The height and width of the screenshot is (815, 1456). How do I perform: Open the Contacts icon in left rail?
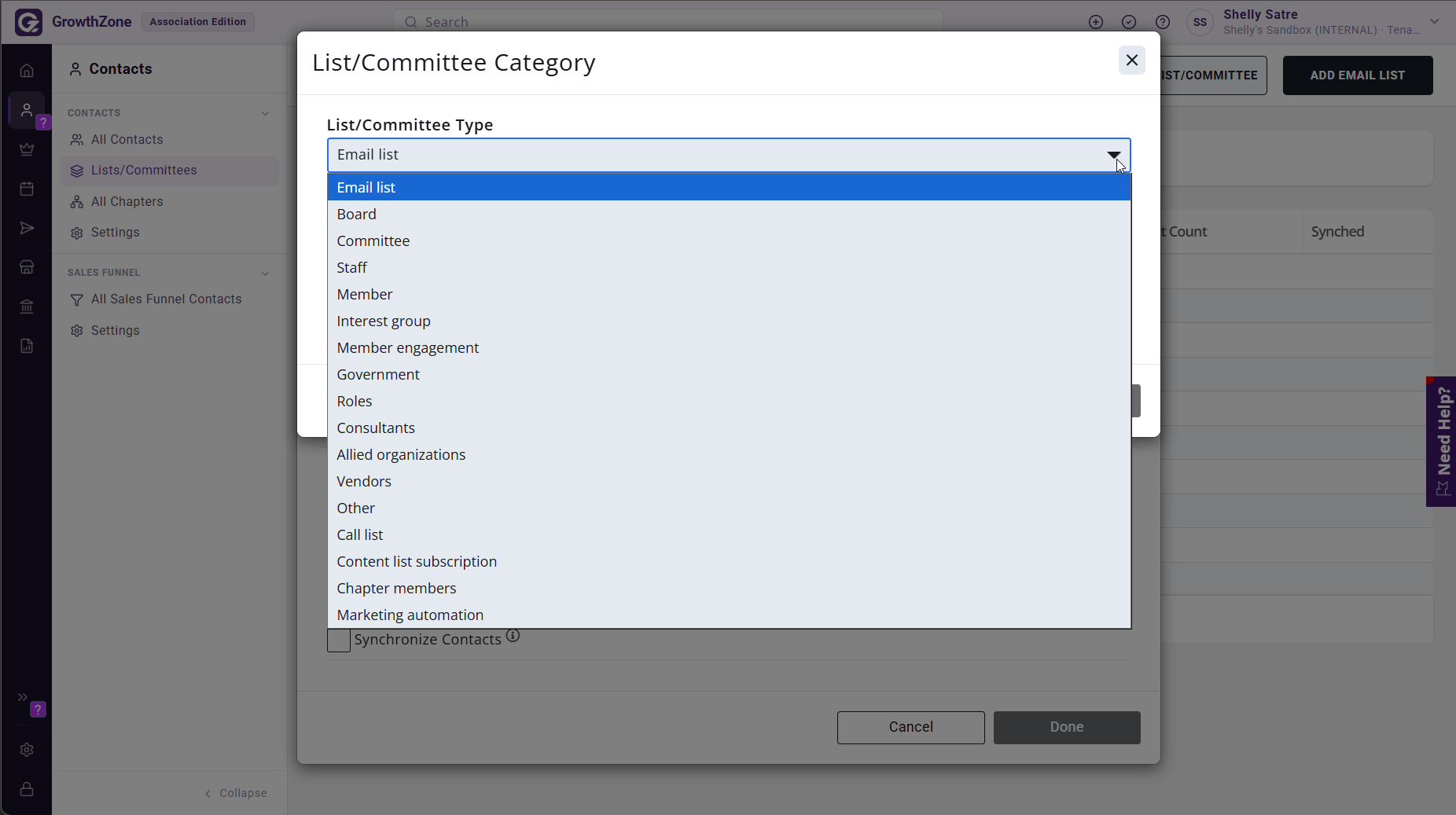click(27, 110)
